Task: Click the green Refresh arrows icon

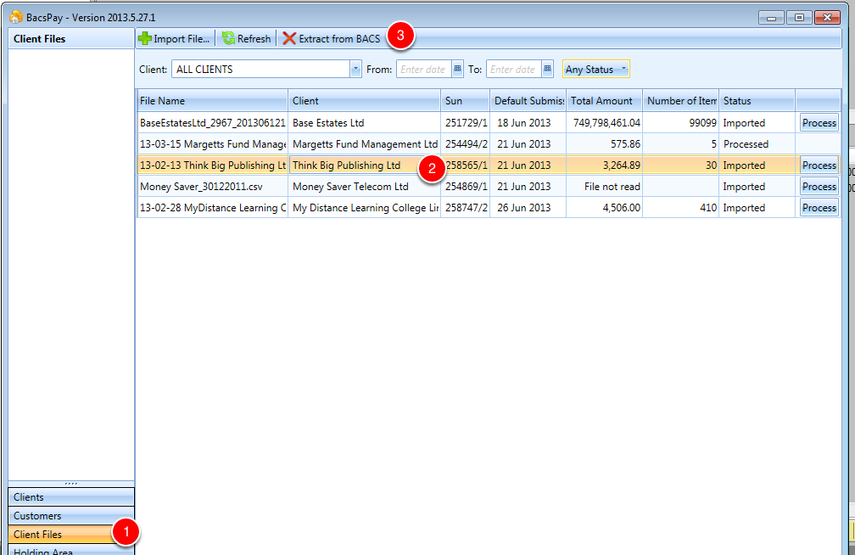Action: coord(228,39)
